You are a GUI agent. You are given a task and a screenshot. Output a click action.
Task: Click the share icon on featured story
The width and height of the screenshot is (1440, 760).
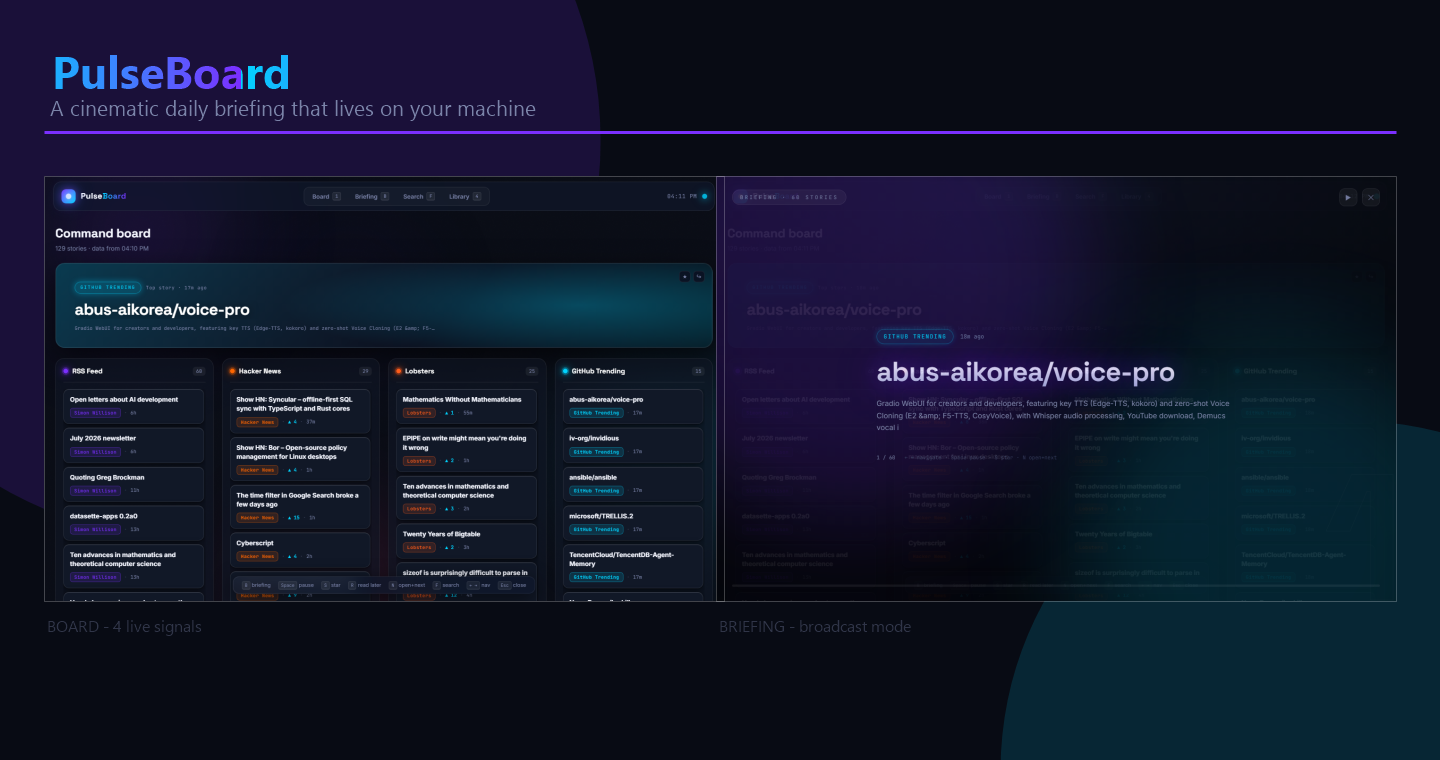coord(699,276)
